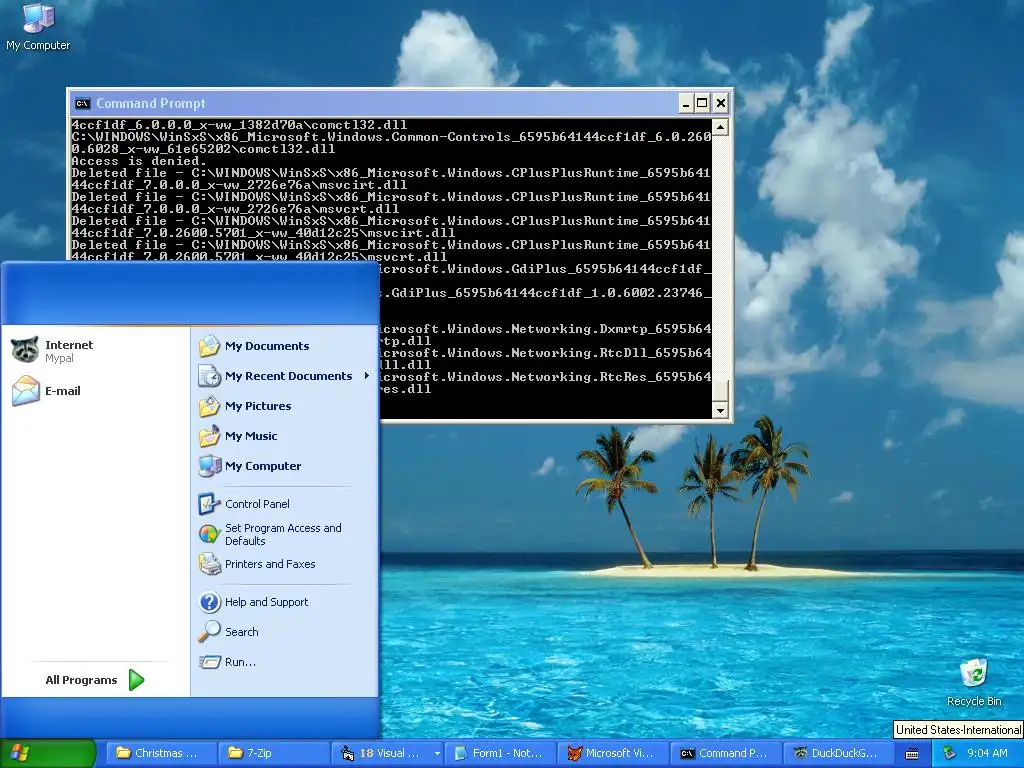This screenshot has height=768, width=1024.
Task: Switch to Form1 - Notepad taskbar button
Action: 500,754
